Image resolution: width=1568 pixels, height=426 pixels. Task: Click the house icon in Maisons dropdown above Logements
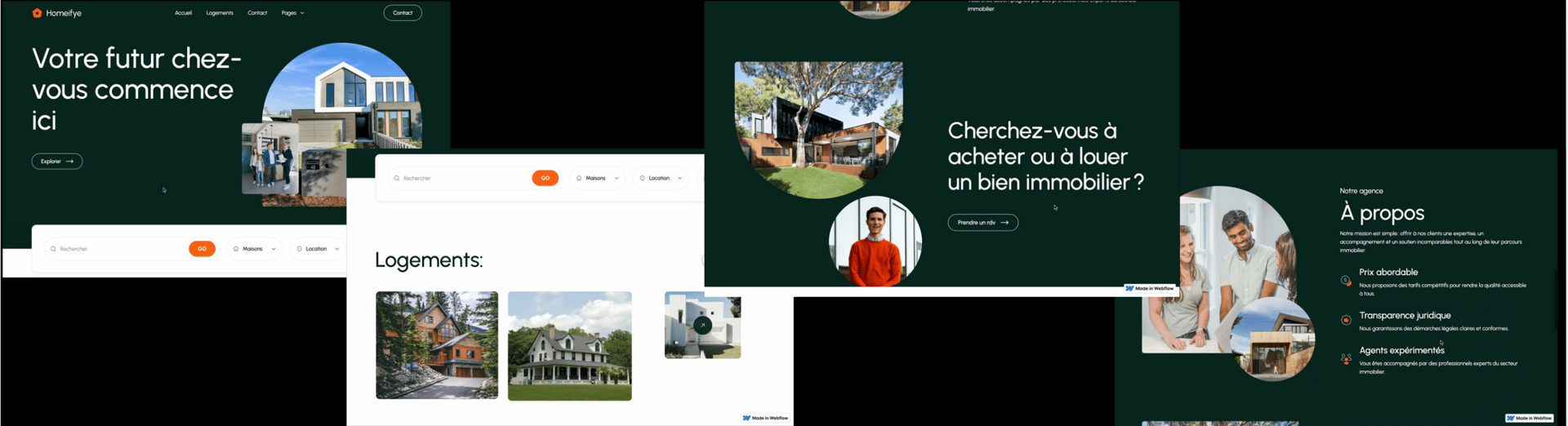[x=579, y=178]
